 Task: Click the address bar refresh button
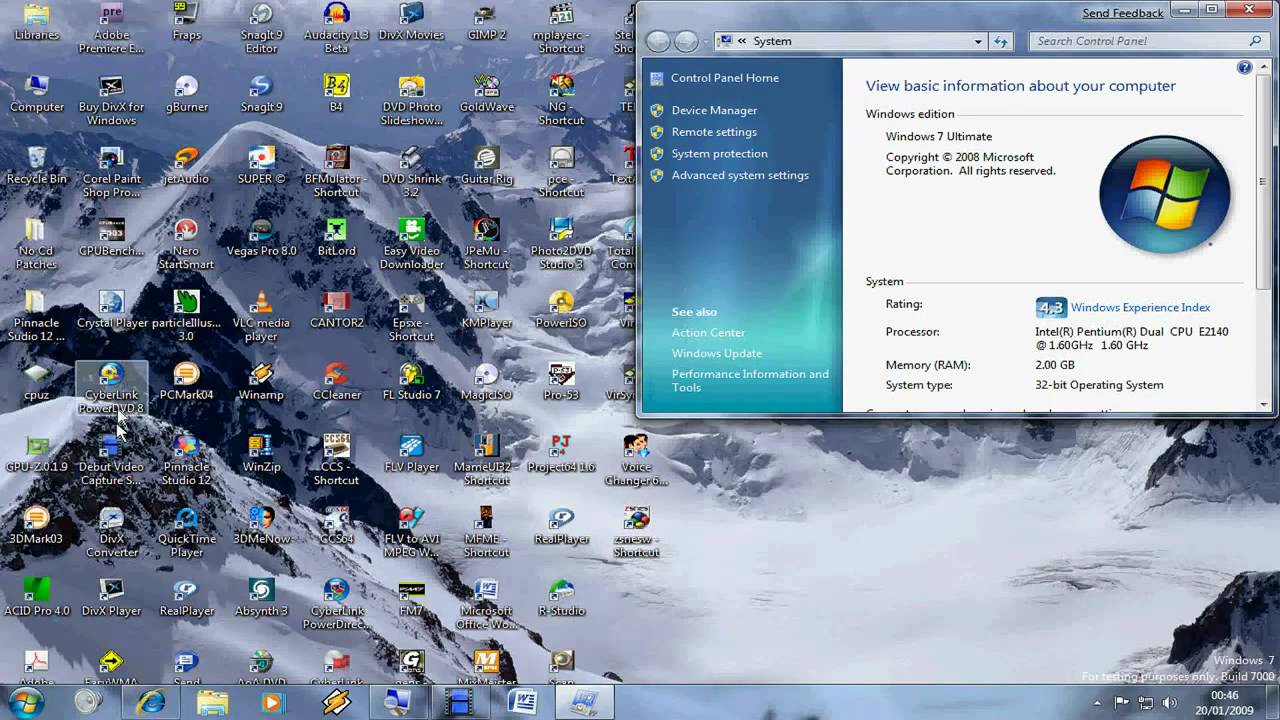(1001, 42)
